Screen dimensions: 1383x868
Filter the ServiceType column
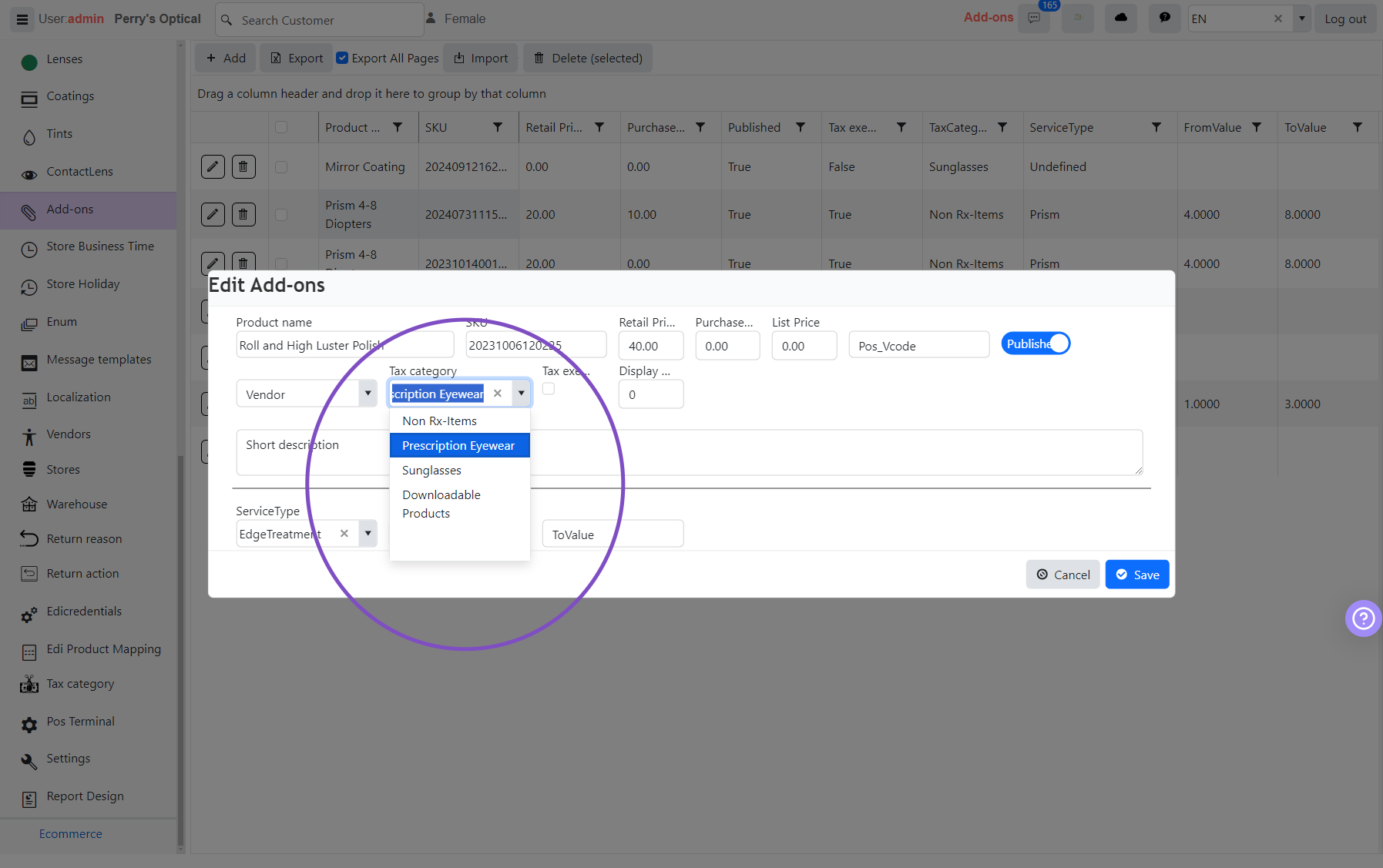[x=1156, y=127]
